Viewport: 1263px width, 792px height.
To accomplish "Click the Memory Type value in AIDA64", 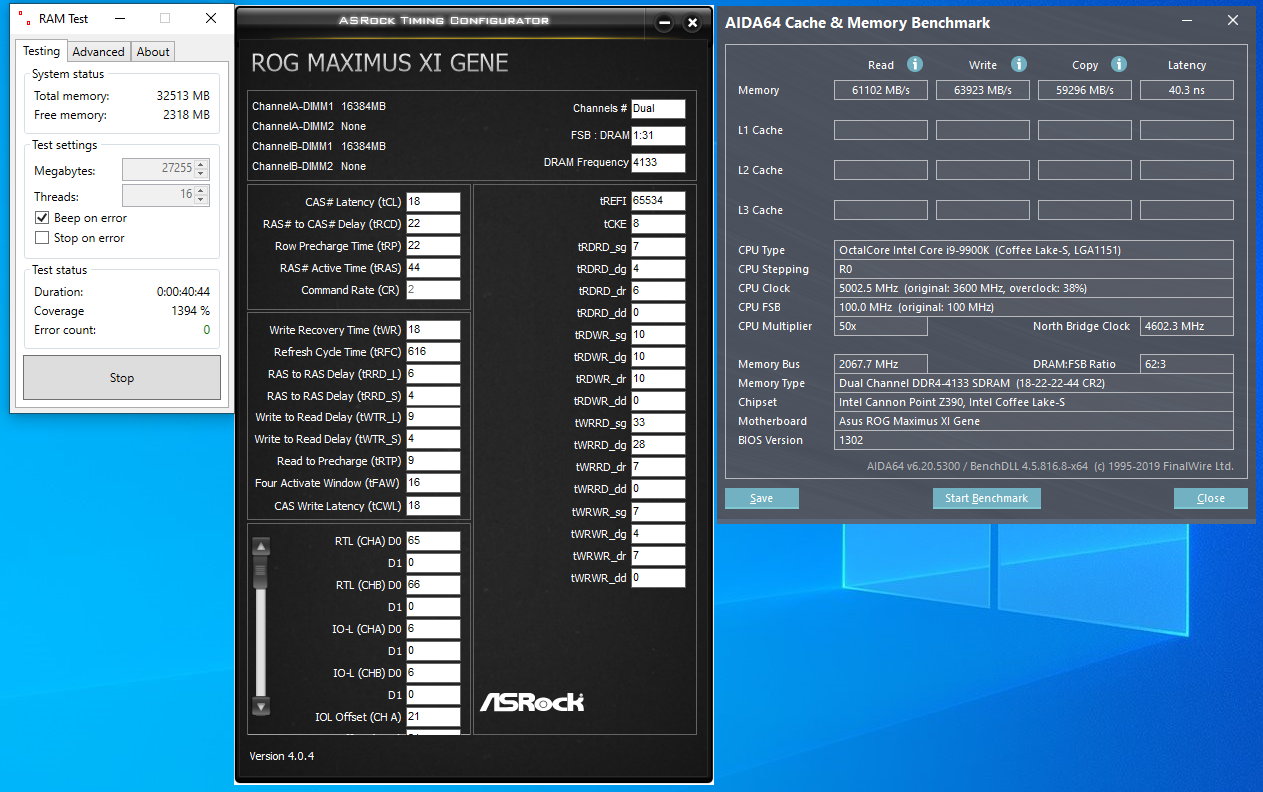I will [x=1034, y=383].
